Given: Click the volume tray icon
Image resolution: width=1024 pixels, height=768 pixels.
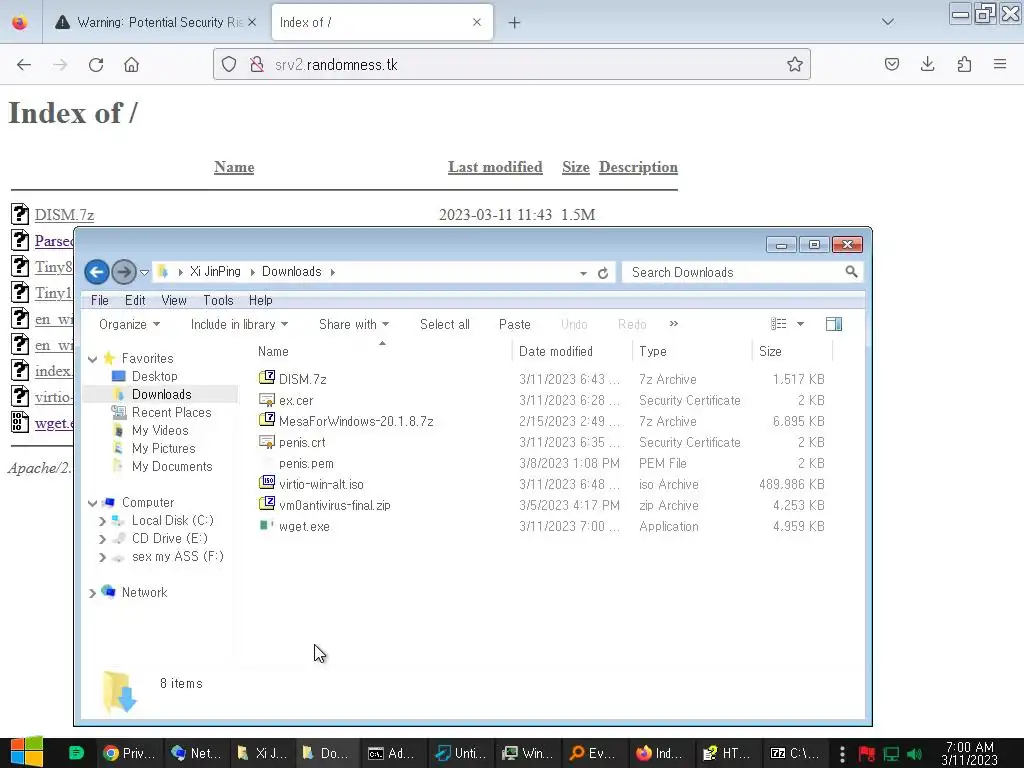Looking at the screenshot, I should coord(915,754).
